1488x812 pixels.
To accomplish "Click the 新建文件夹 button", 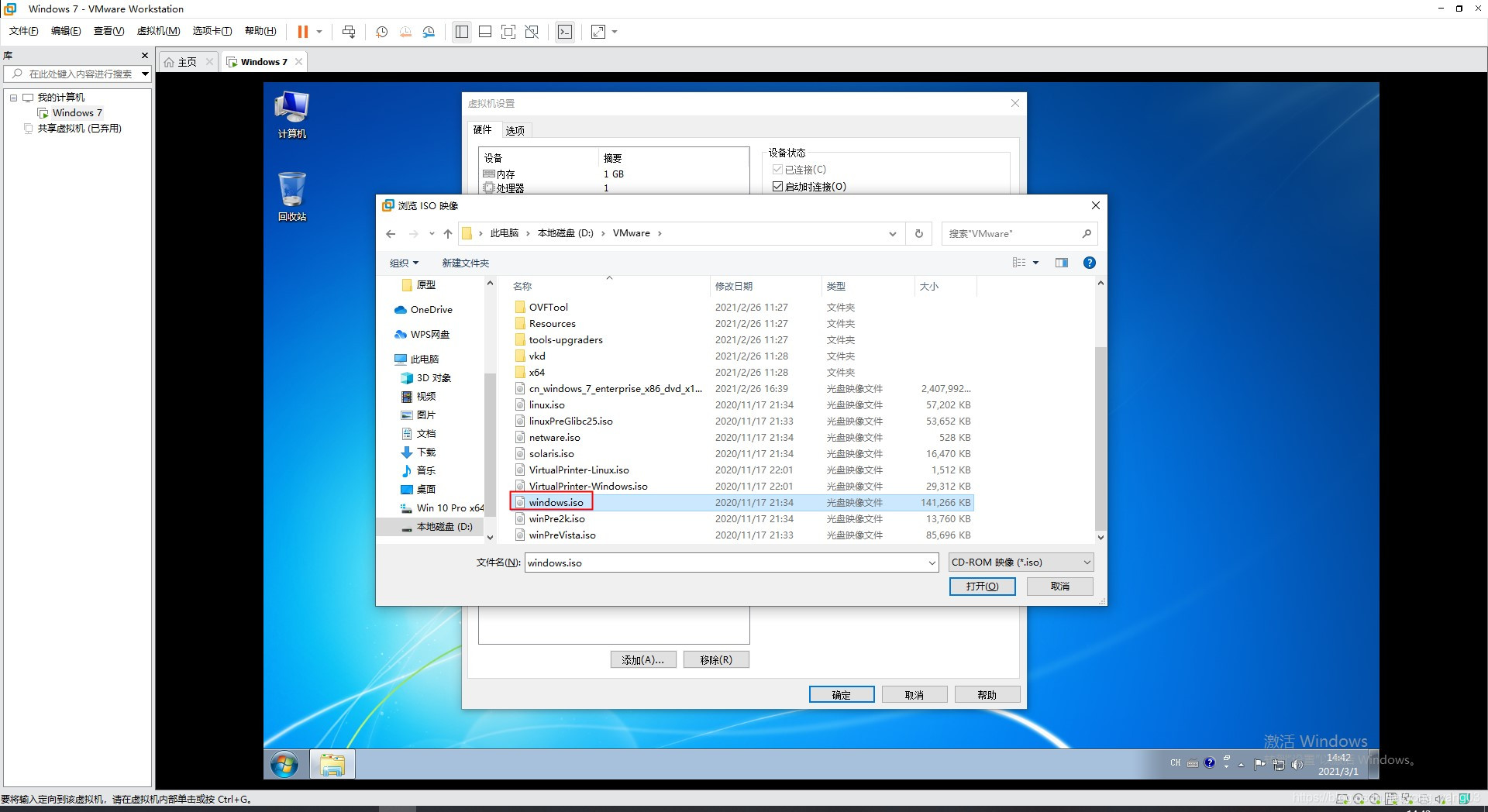I will click(465, 263).
